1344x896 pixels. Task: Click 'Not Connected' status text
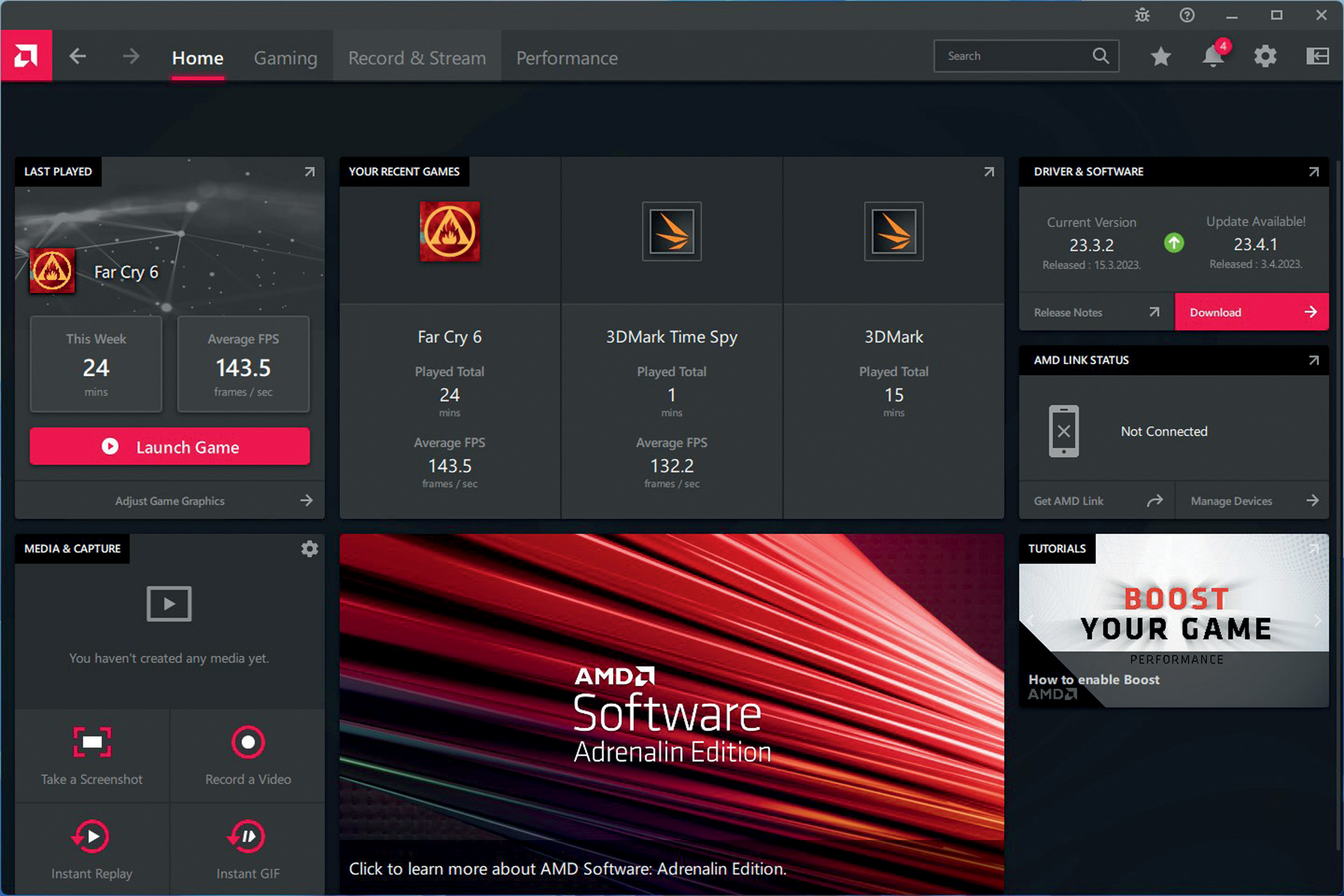[1164, 431]
